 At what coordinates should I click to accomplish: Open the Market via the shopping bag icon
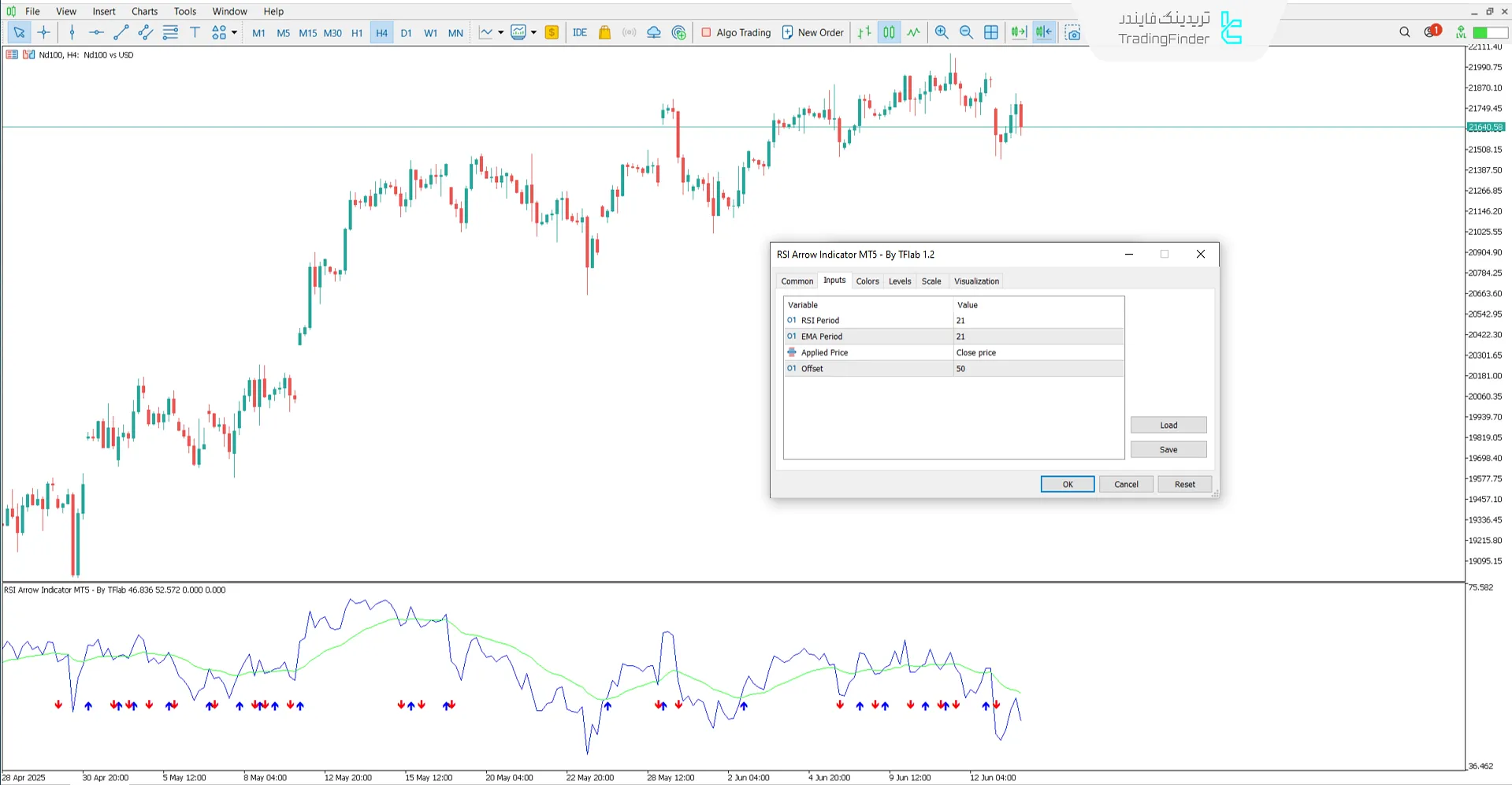pyautogui.click(x=604, y=32)
